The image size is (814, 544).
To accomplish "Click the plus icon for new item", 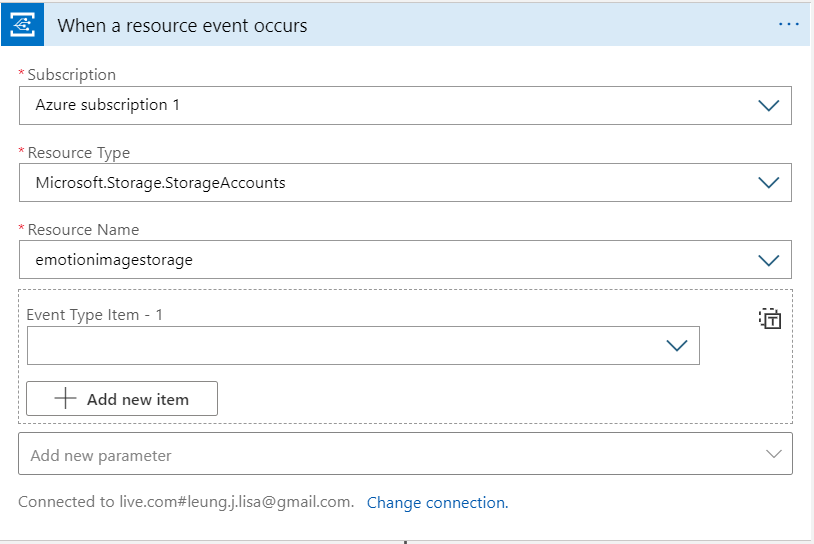I will click(65, 399).
